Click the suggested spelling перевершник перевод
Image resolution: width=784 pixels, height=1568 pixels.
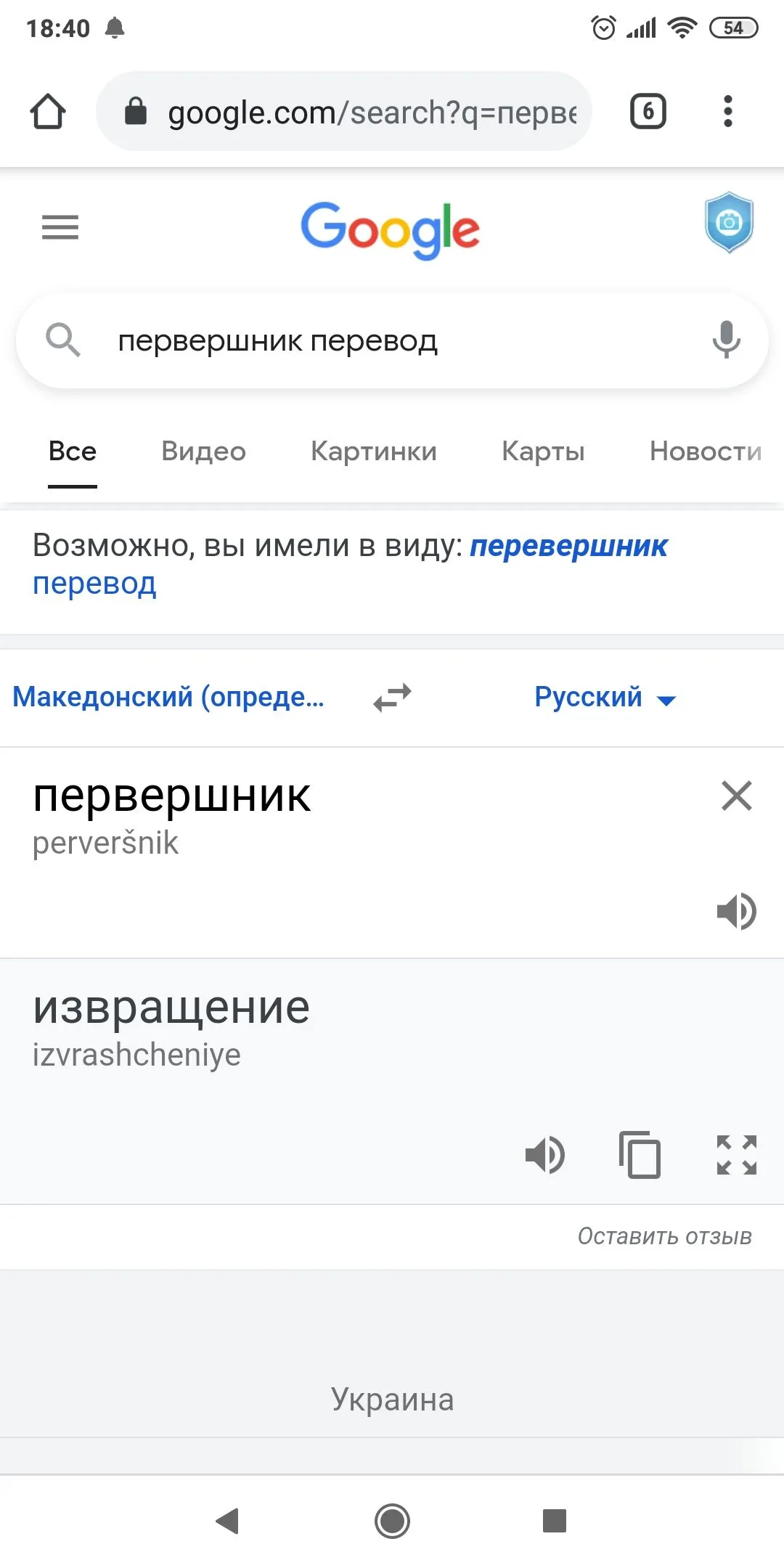pos(568,547)
